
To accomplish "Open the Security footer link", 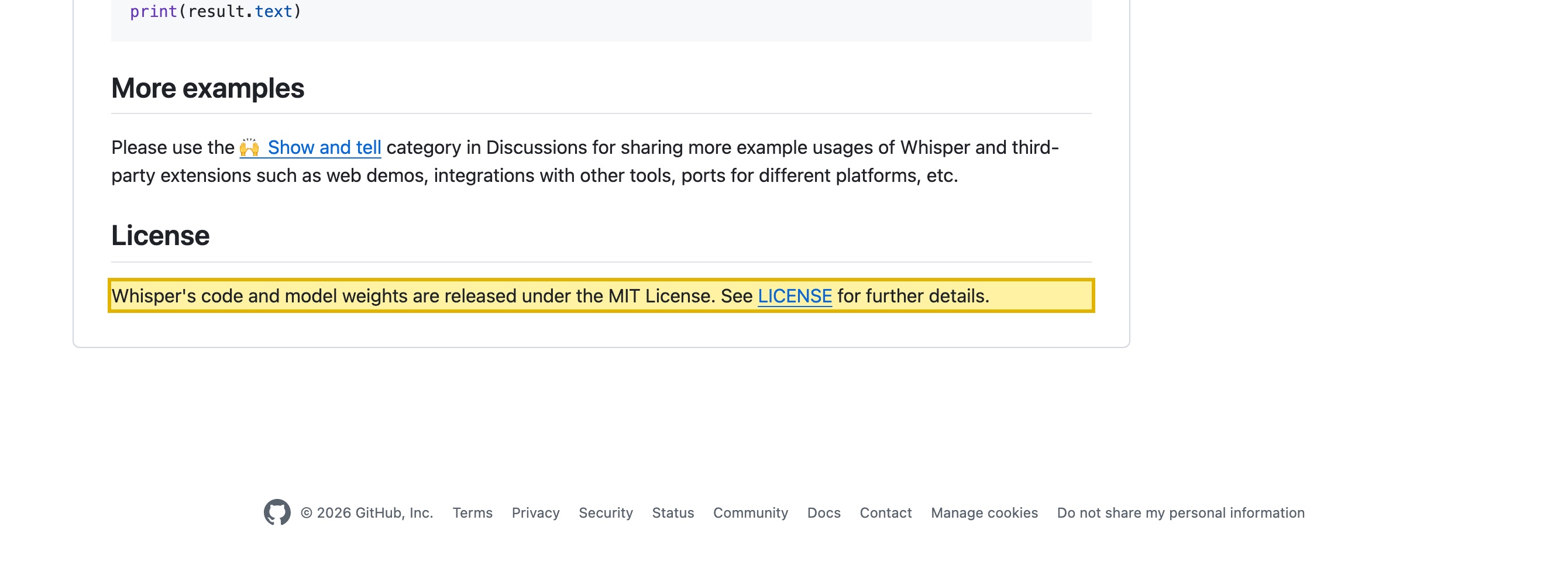I will coord(606,513).
